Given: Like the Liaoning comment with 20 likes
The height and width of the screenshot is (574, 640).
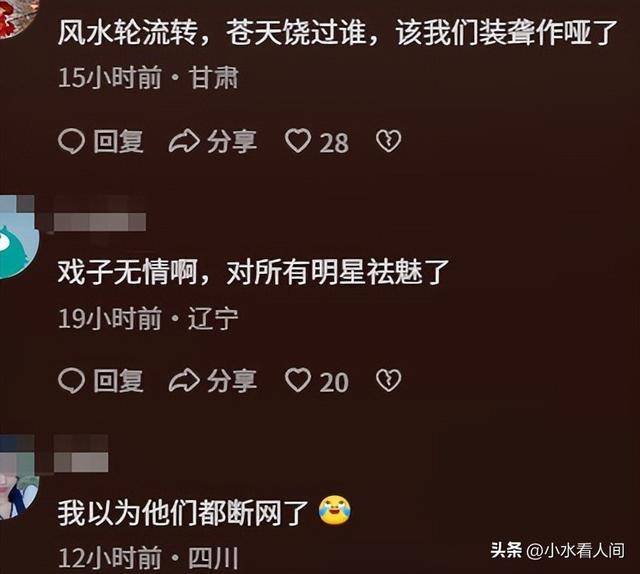Looking at the screenshot, I should 298,380.
